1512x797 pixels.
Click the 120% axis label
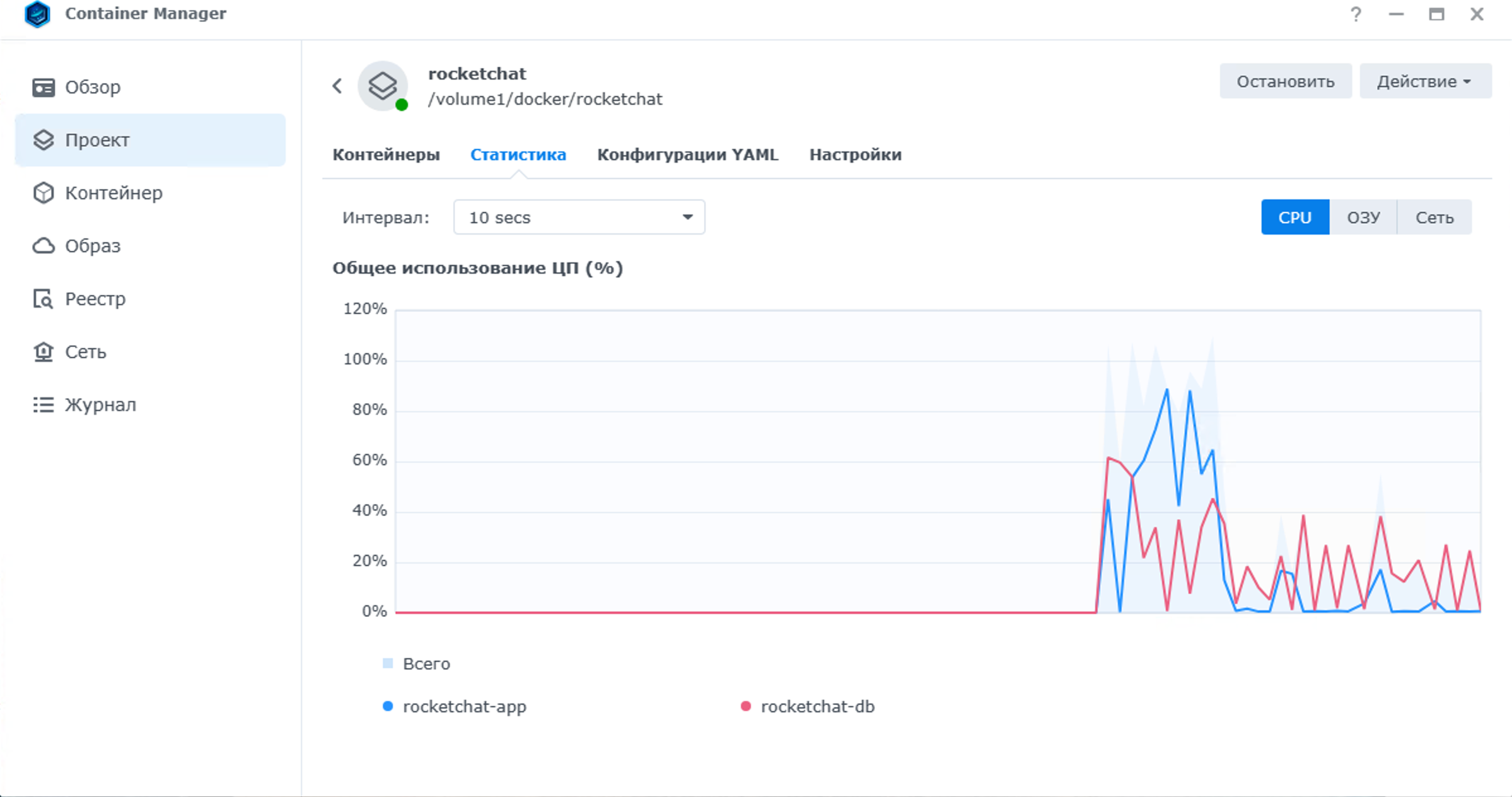click(x=365, y=309)
